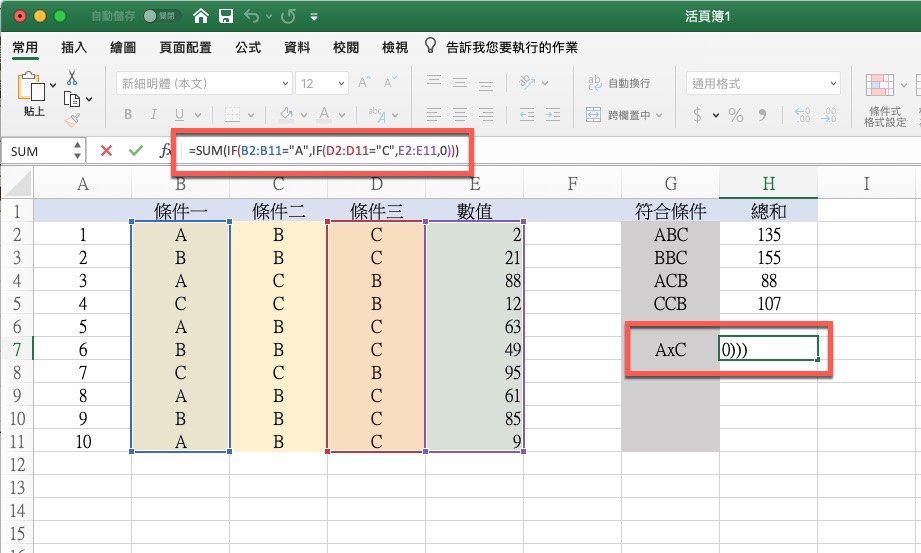Click the Increase Font Size icon
Viewport: 921px width, 553px height.
click(x=364, y=83)
